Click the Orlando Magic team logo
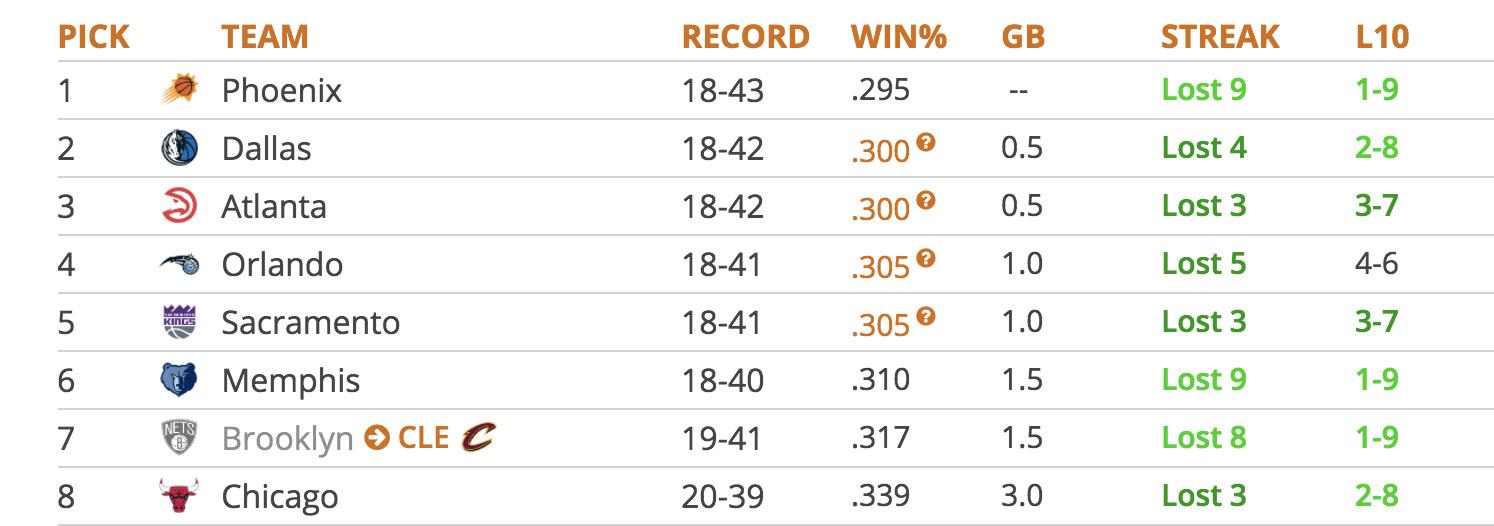This screenshot has height=526, width=1494. 180,264
